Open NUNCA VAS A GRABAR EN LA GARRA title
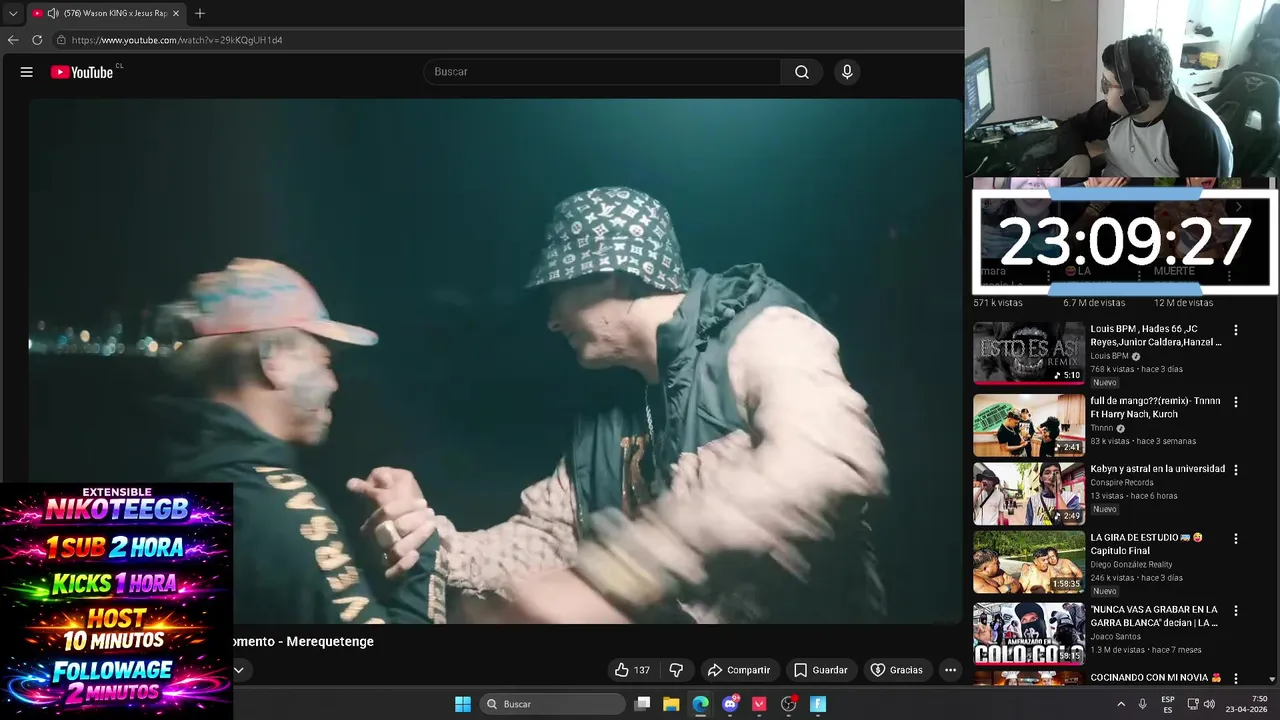 pyautogui.click(x=1154, y=616)
